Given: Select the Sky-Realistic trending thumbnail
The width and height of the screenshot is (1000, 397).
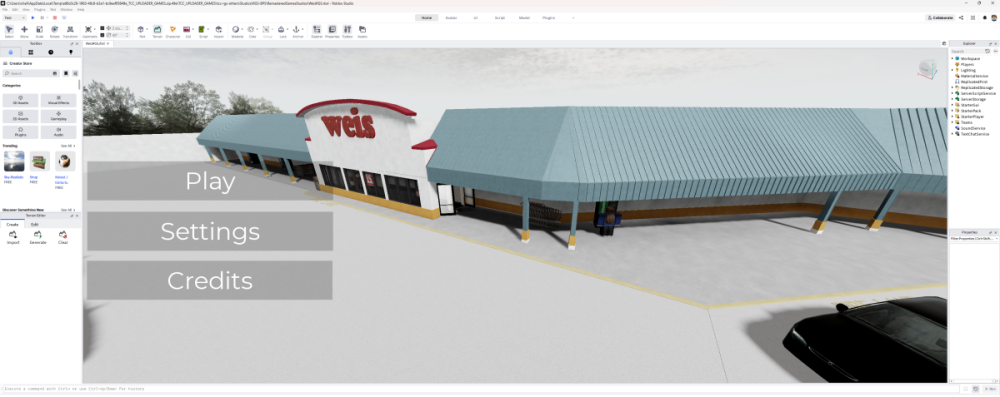Looking at the screenshot, I should coord(14,161).
